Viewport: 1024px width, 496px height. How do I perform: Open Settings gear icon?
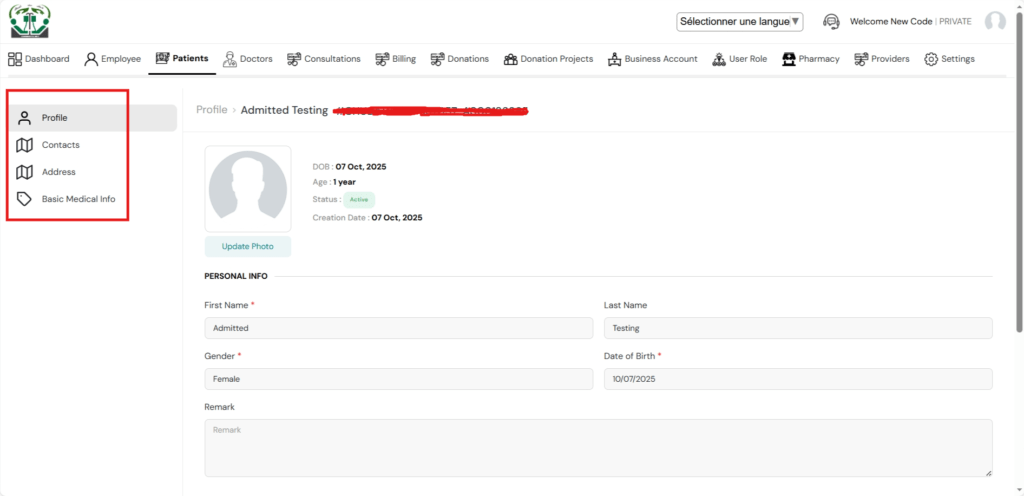tap(931, 59)
